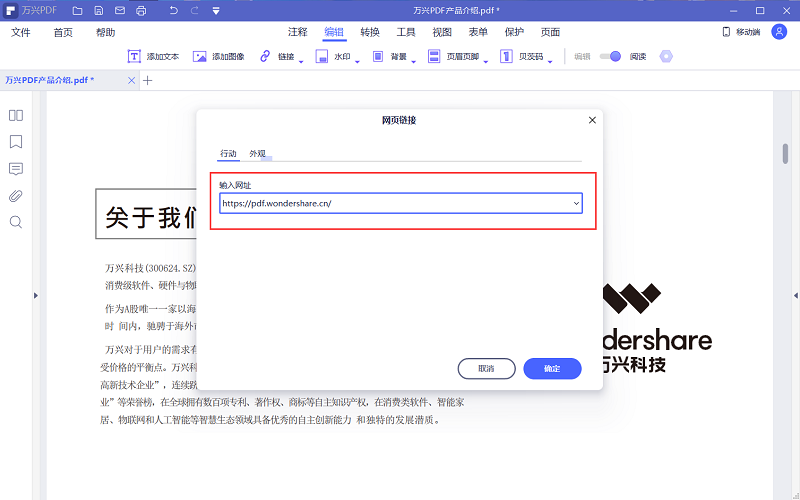
Task: Expand the URL combo box dropdown arrow
Action: (576, 203)
